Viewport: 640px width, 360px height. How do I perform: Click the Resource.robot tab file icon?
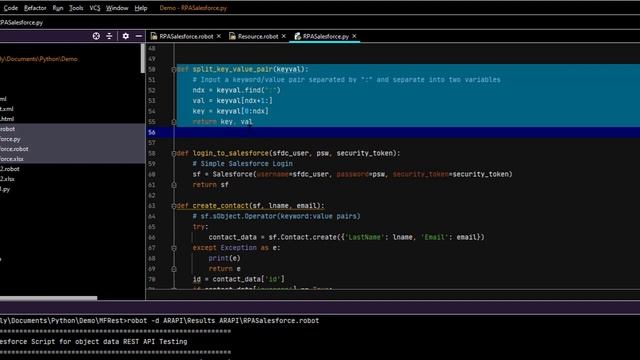click(x=232, y=36)
